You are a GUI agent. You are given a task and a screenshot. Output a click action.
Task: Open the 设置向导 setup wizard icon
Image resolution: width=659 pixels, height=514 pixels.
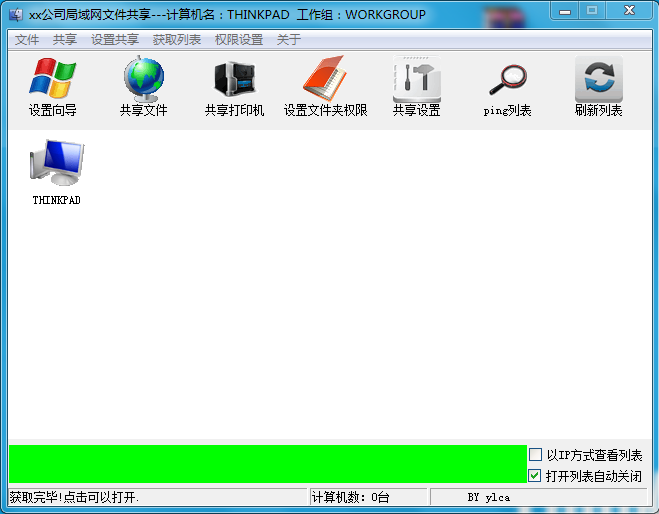[x=53, y=87]
